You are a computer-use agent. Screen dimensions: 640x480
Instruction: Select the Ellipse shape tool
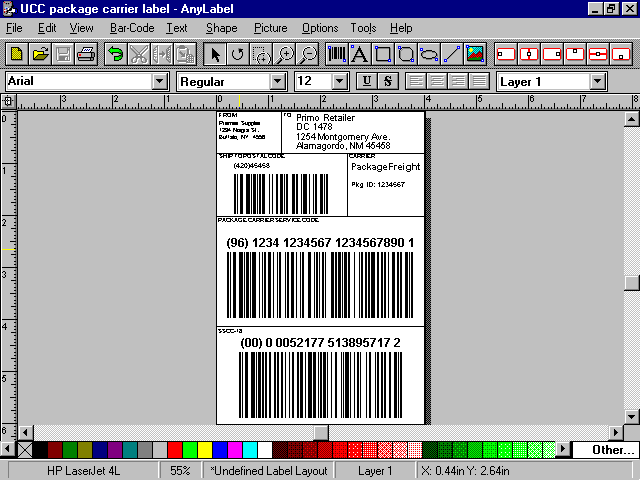(x=429, y=54)
